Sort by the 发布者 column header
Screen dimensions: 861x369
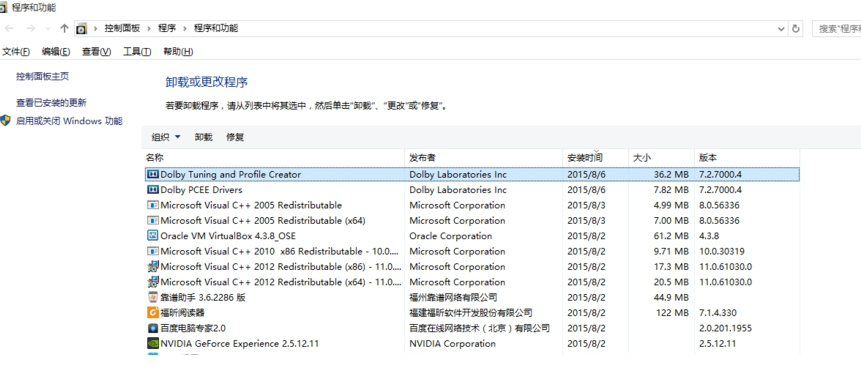tap(484, 158)
